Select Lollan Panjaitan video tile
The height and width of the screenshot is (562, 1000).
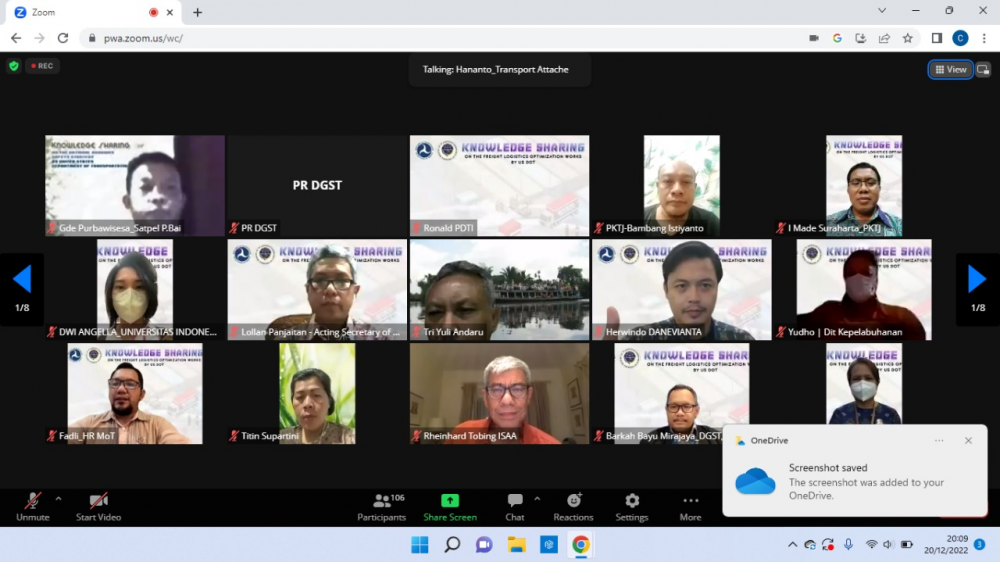[317, 289]
